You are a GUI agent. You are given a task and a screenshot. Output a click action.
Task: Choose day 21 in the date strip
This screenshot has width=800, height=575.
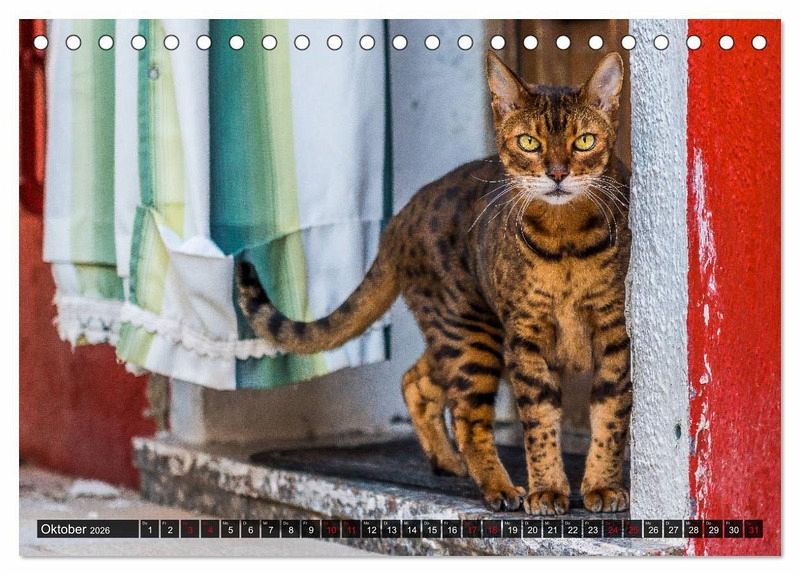pyautogui.click(x=553, y=529)
